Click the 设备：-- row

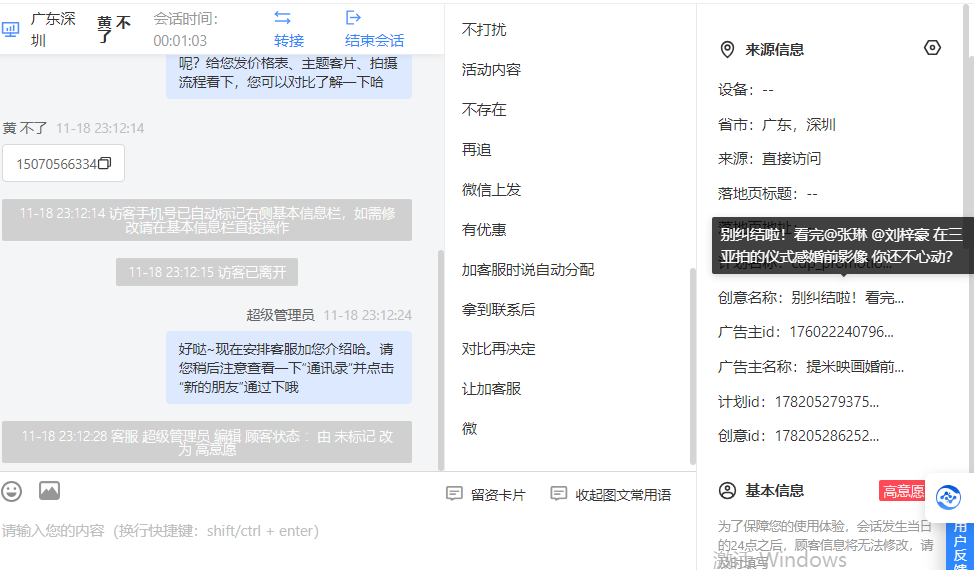click(x=745, y=90)
